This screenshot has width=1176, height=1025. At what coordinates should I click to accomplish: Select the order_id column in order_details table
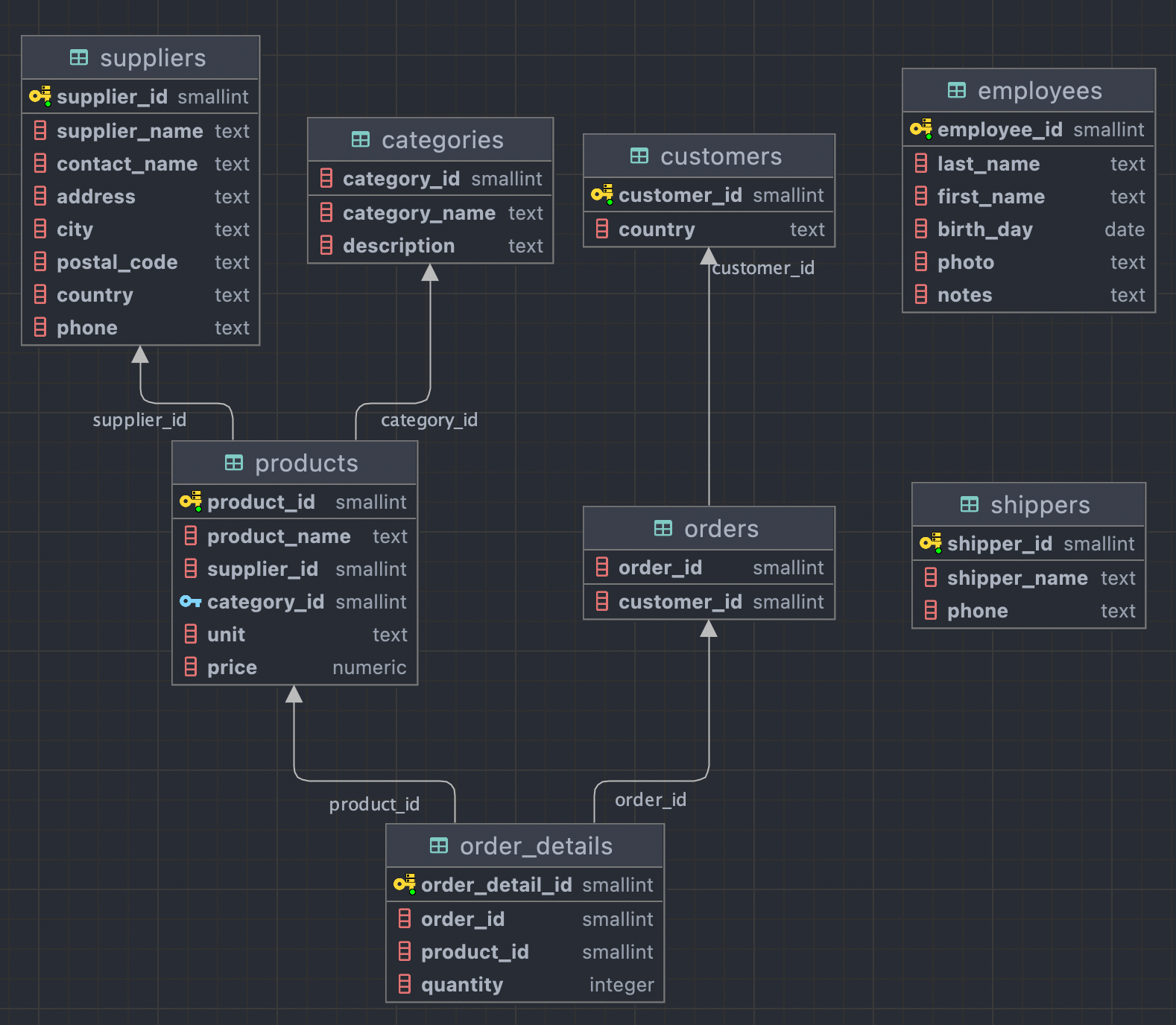pyautogui.click(x=525, y=919)
